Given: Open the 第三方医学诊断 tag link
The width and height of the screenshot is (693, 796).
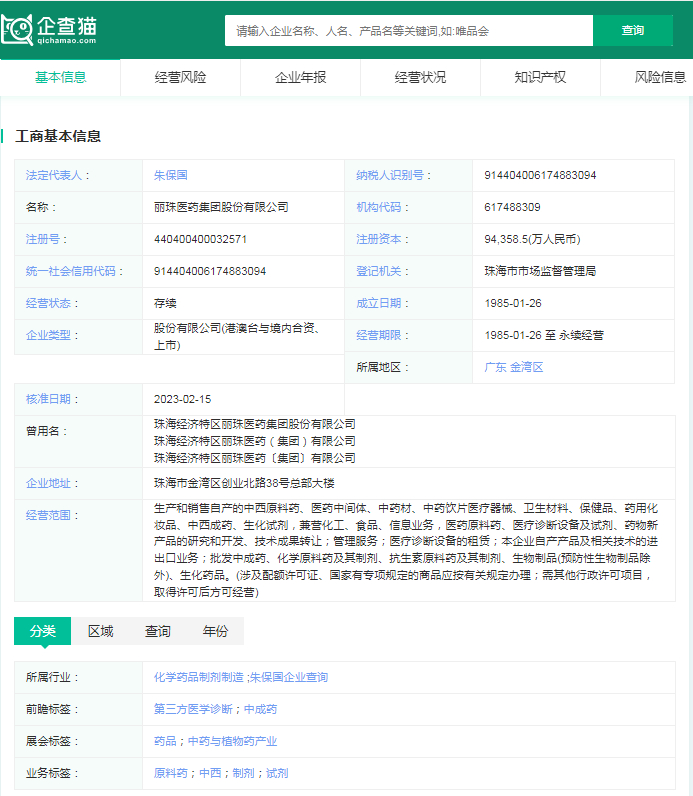Looking at the screenshot, I should click(195, 709).
